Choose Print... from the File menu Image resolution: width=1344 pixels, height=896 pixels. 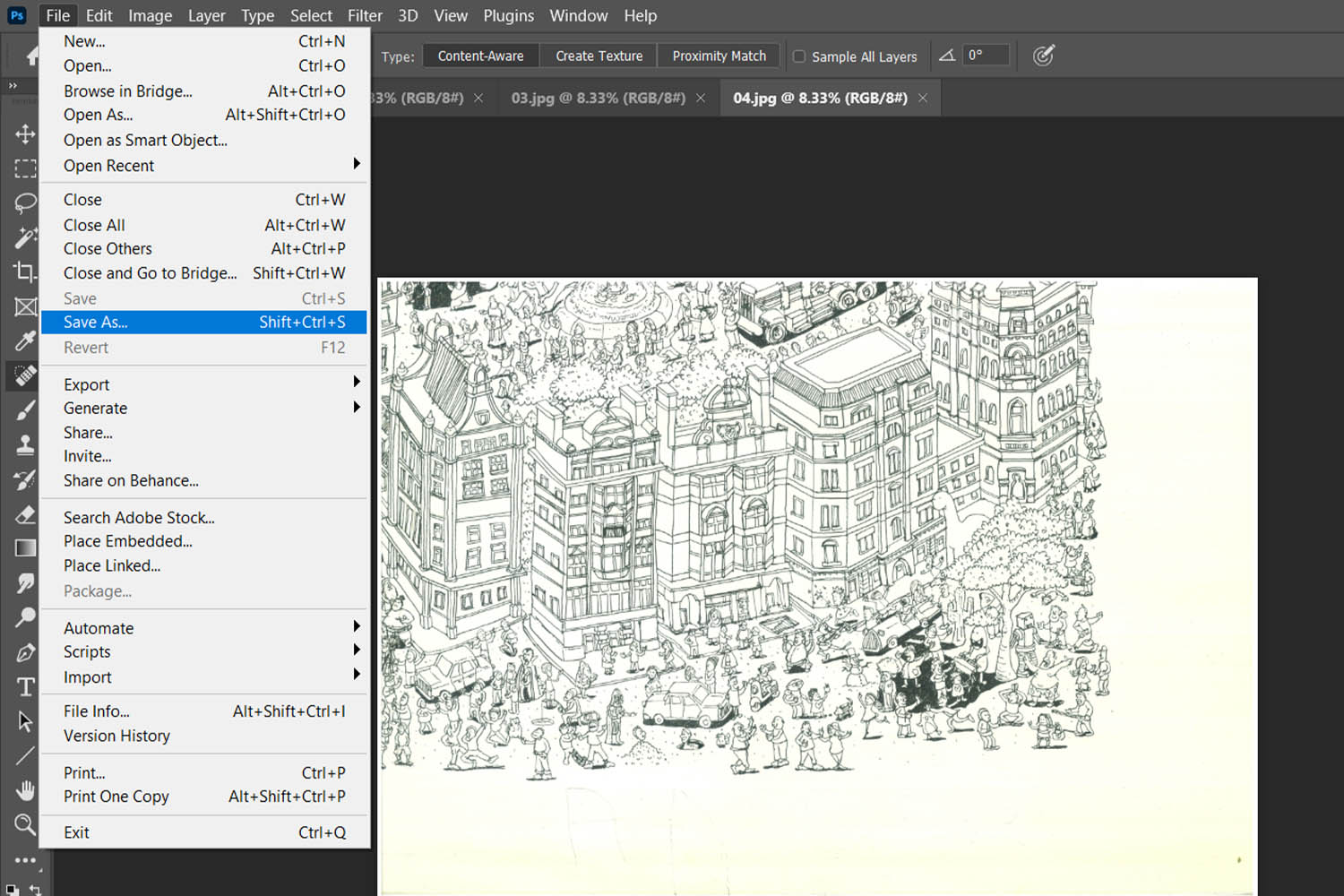(x=204, y=772)
